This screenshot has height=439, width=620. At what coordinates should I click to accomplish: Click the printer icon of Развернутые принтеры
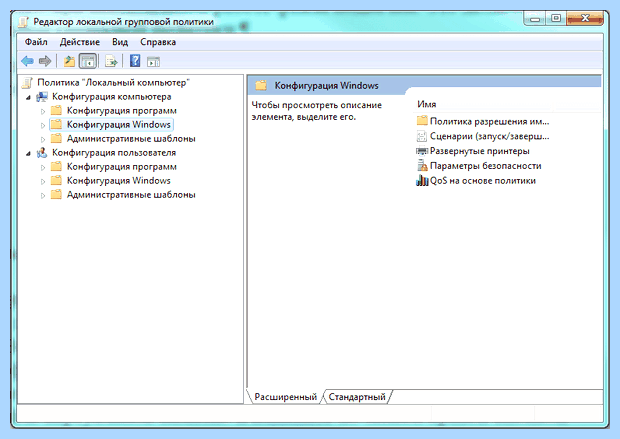coord(422,151)
